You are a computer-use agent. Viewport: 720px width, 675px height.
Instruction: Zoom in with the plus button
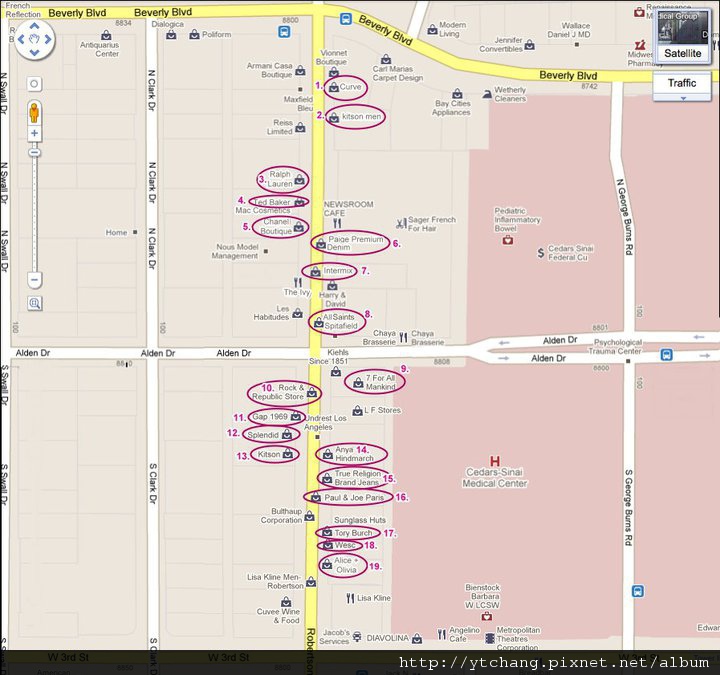[x=34, y=134]
